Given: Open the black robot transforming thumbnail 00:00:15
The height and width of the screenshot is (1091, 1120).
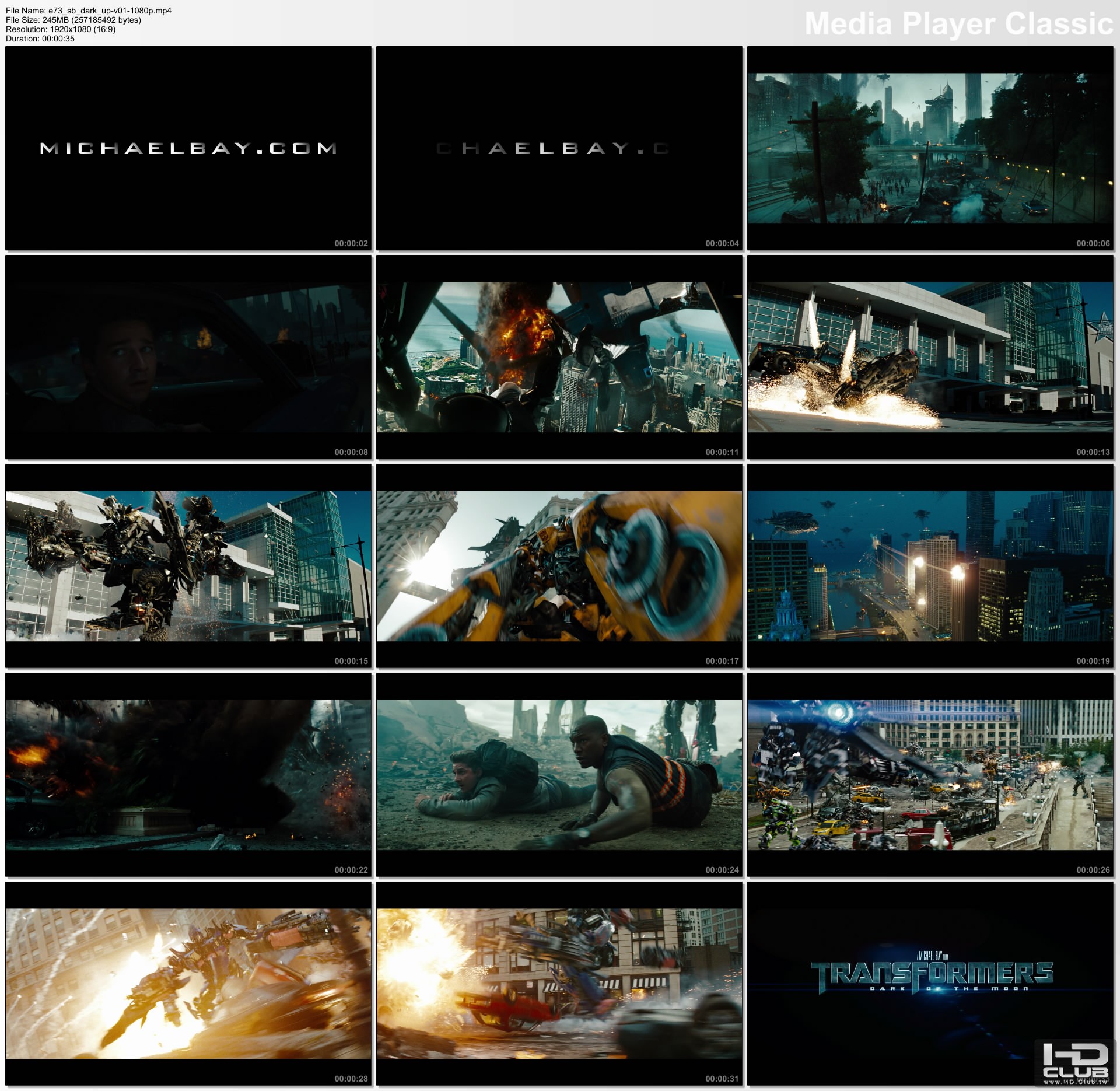Looking at the screenshot, I should pyautogui.click(x=188, y=566).
